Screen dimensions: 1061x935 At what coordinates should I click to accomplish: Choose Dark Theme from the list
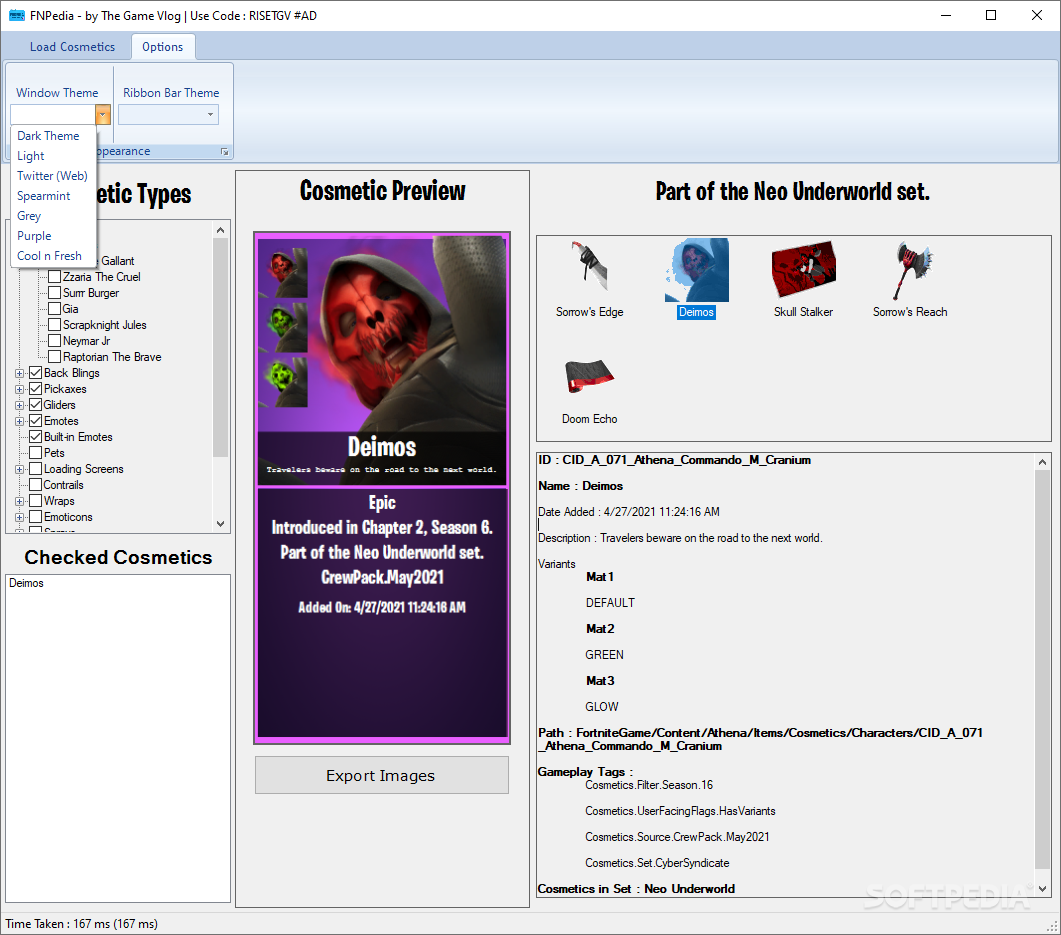(53, 136)
